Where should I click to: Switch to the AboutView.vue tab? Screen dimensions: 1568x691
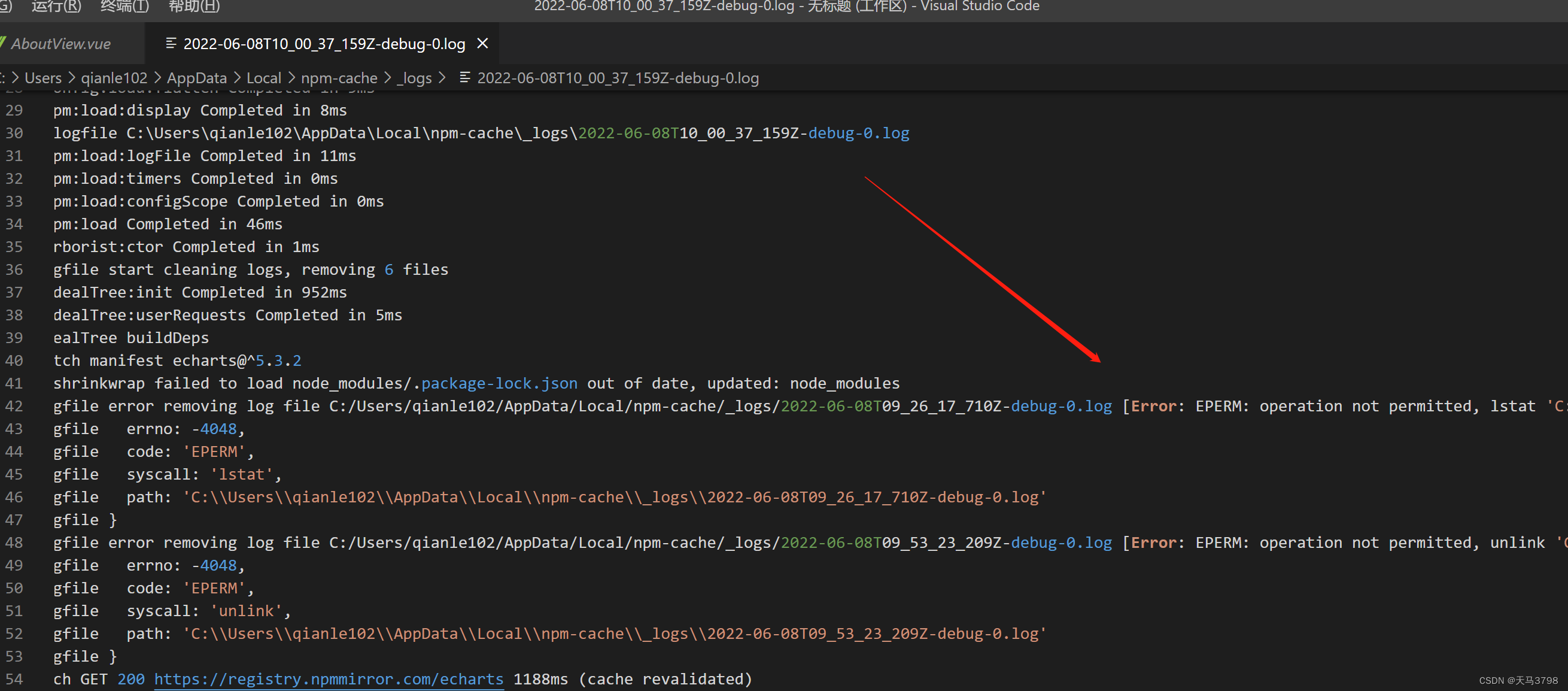[61, 44]
